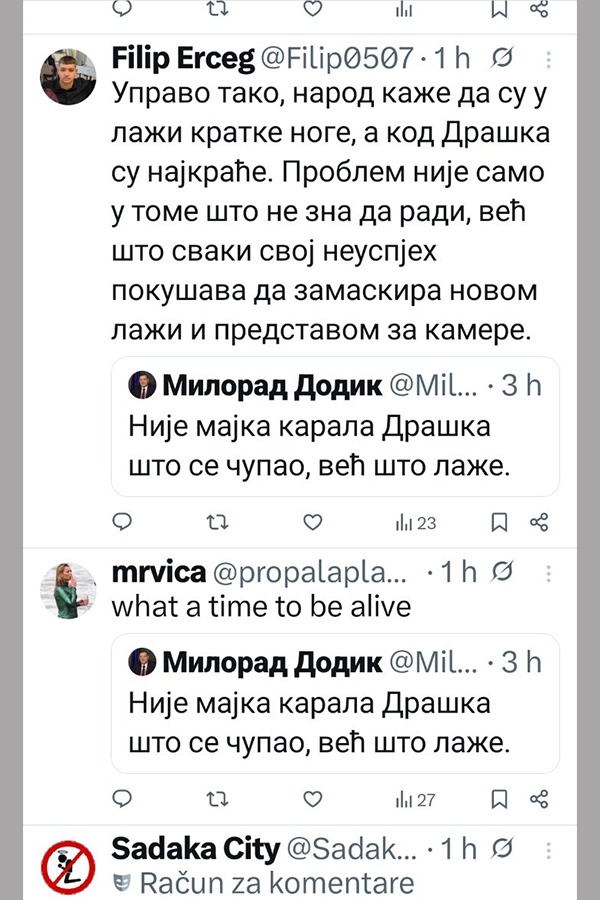This screenshot has height=900, width=600.
Task: Reply to Filip Erceg's tweet
Action: click(122, 522)
